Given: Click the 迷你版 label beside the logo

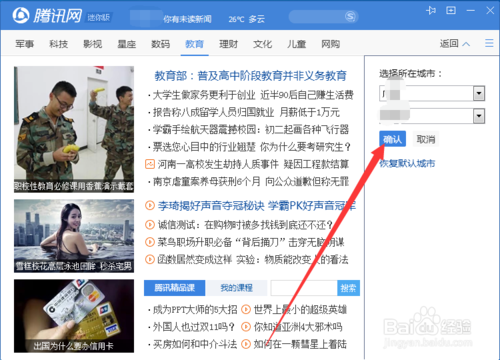Looking at the screenshot, I should 99,17.
